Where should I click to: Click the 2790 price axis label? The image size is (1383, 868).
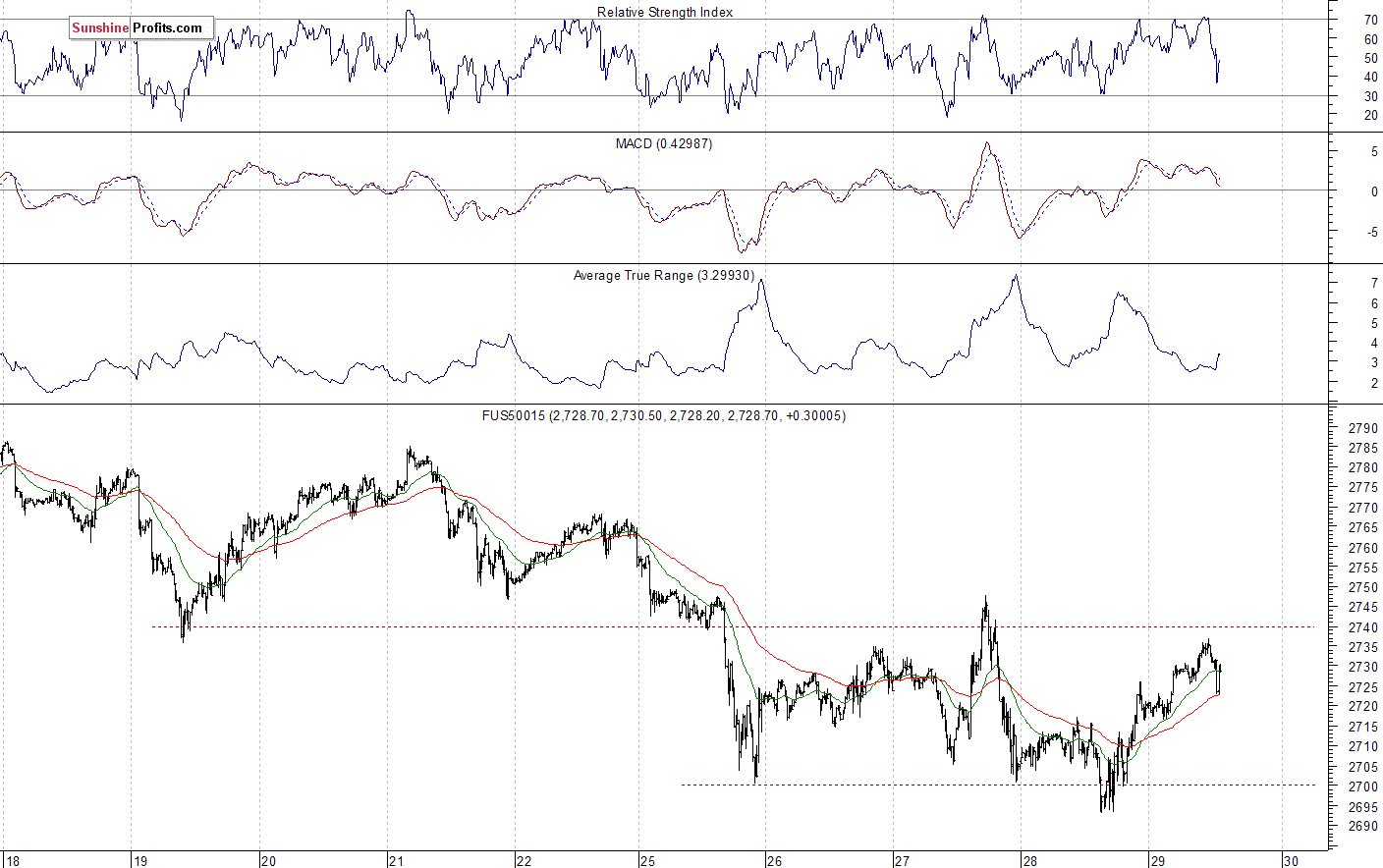point(1362,428)
